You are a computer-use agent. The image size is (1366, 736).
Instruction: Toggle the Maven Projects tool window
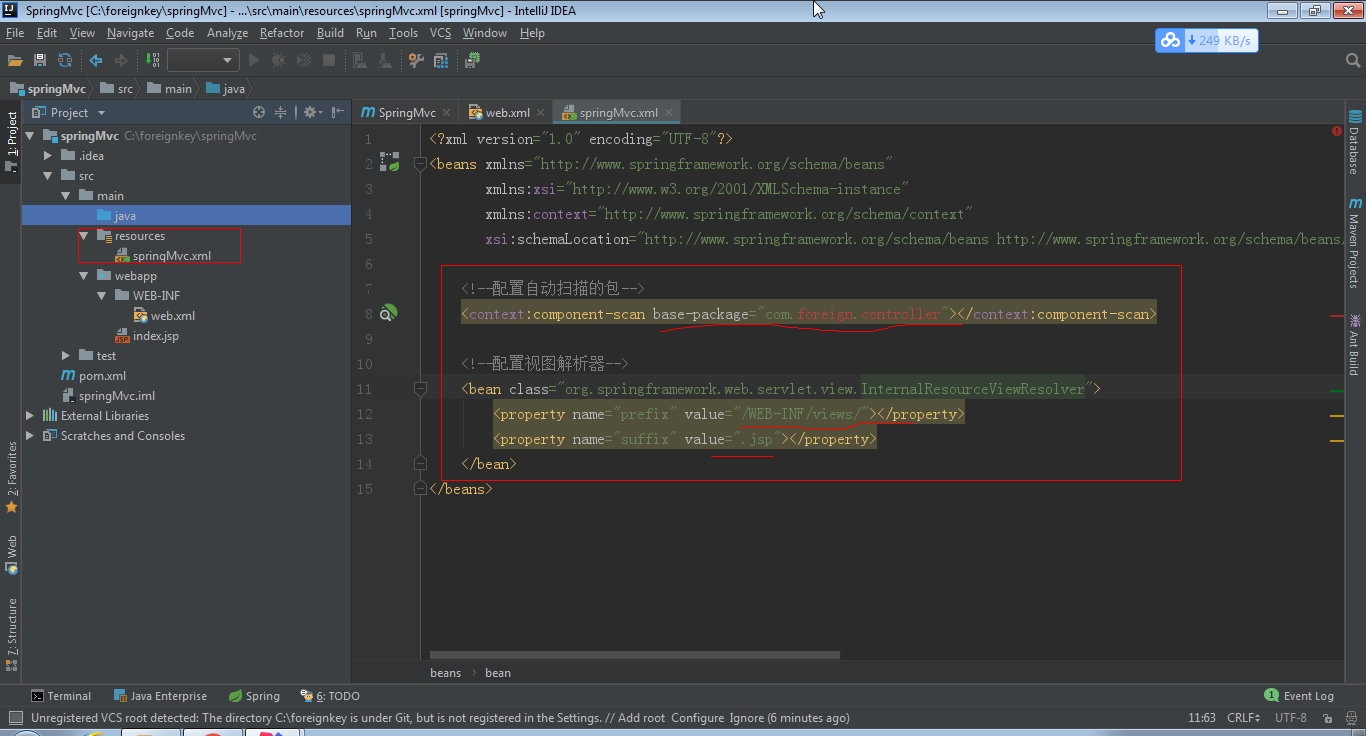(x=1355, y=243)
